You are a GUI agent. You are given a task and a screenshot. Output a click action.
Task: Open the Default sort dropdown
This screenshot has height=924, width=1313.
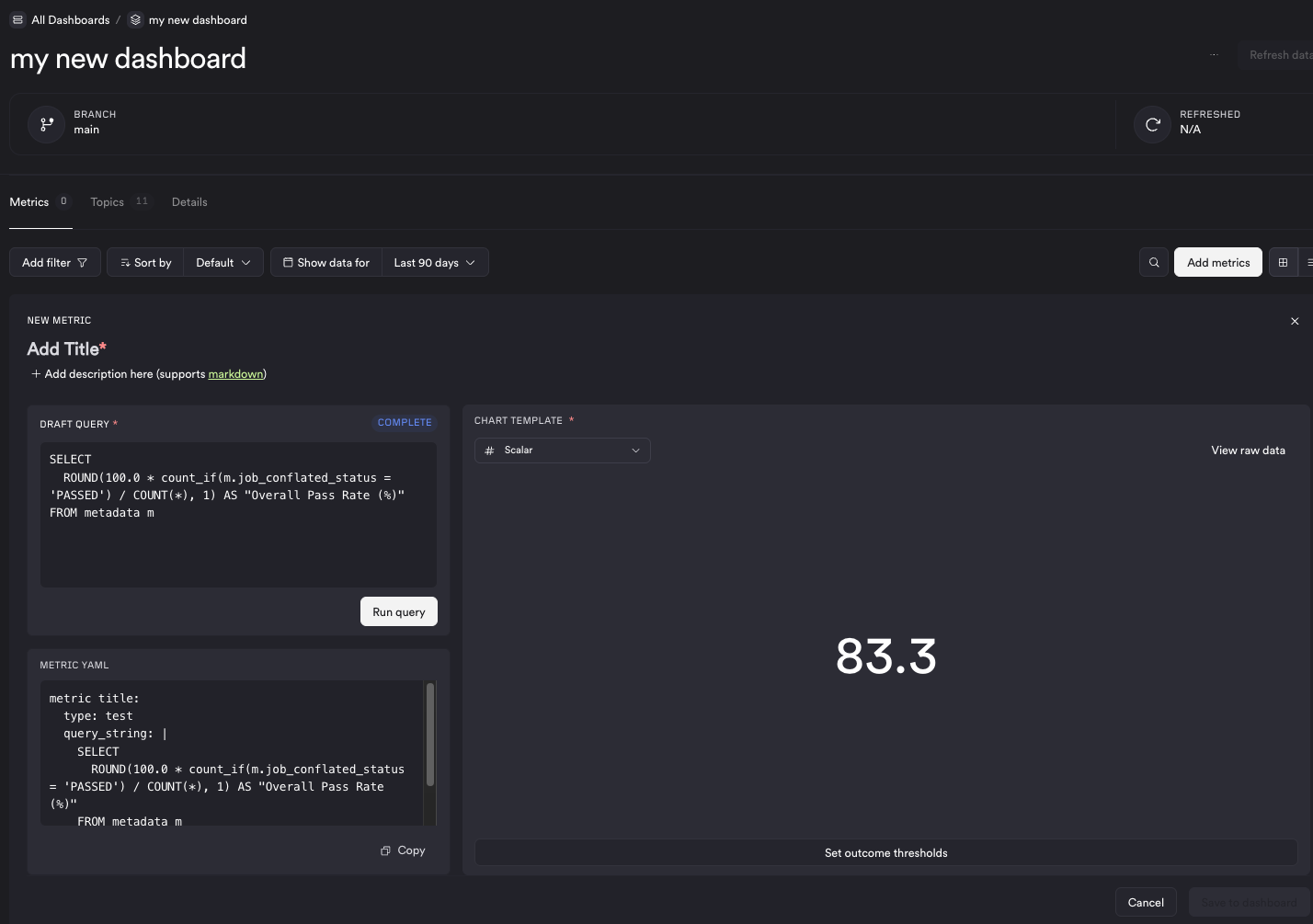pos(223,262)
